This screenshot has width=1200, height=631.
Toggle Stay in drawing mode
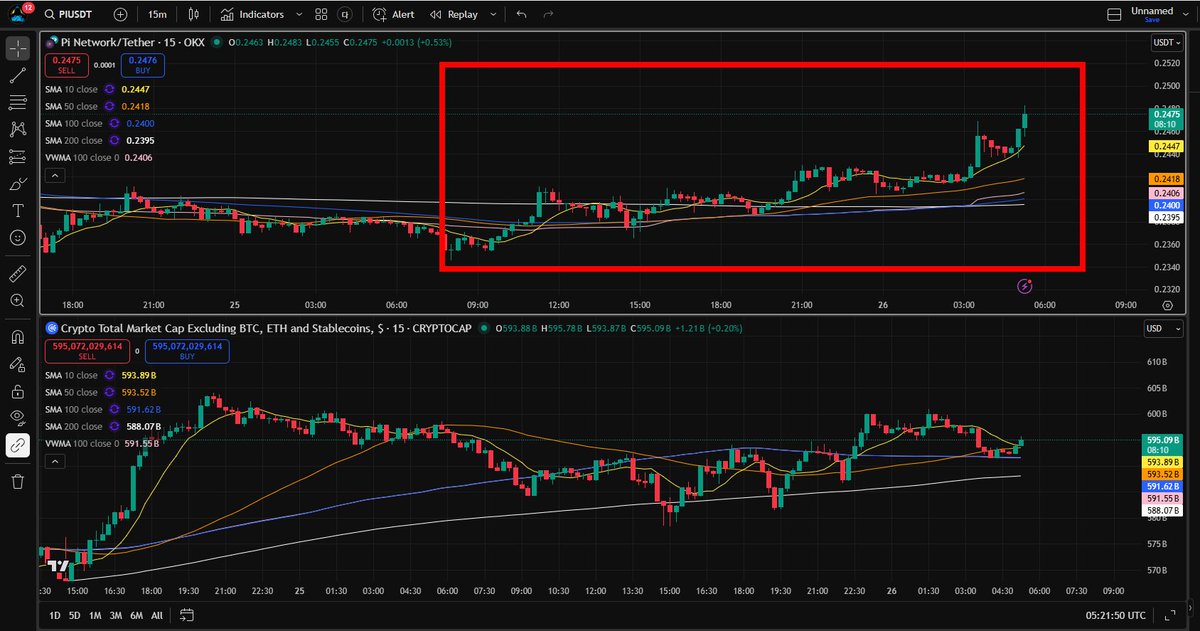(x=18, y=363)
